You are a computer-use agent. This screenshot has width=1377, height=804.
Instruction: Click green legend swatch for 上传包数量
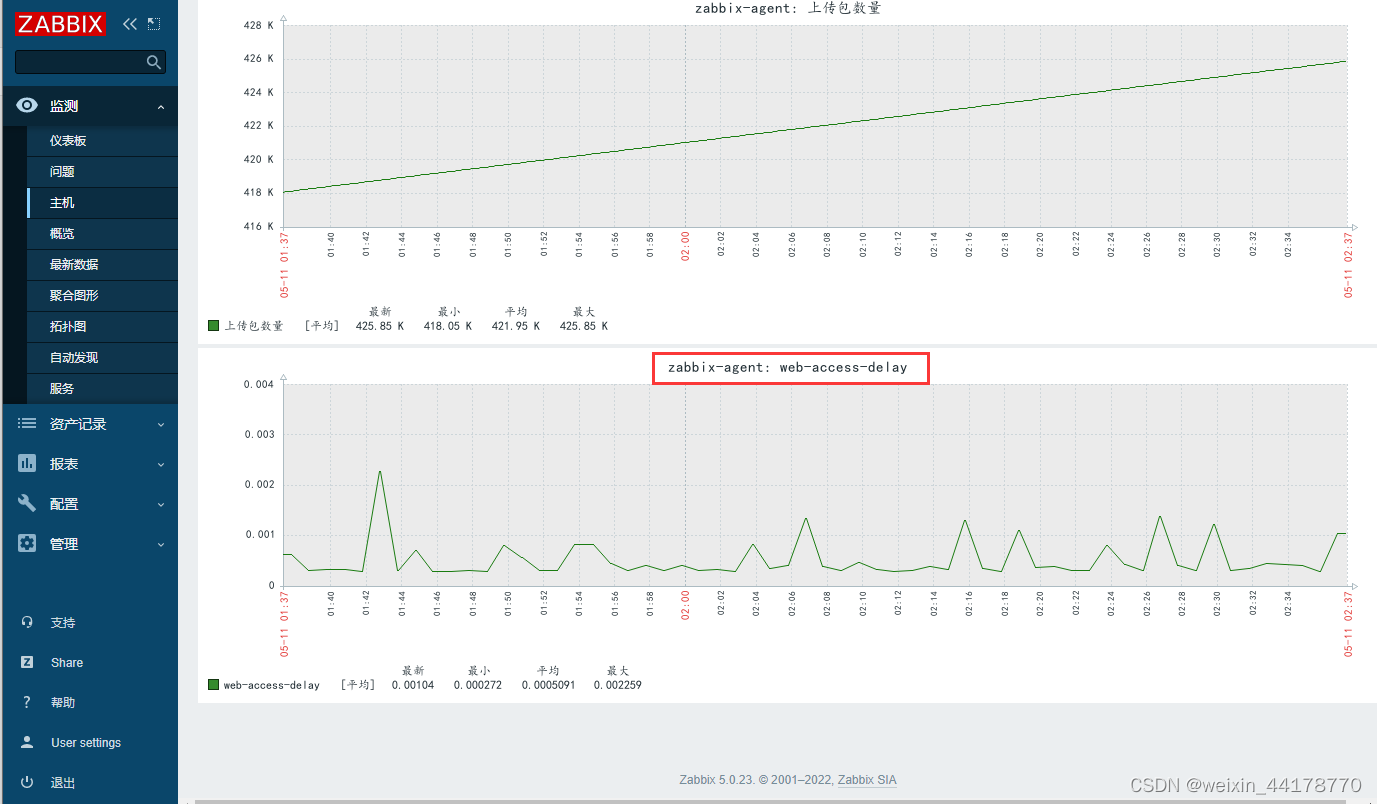coord(213,326)
